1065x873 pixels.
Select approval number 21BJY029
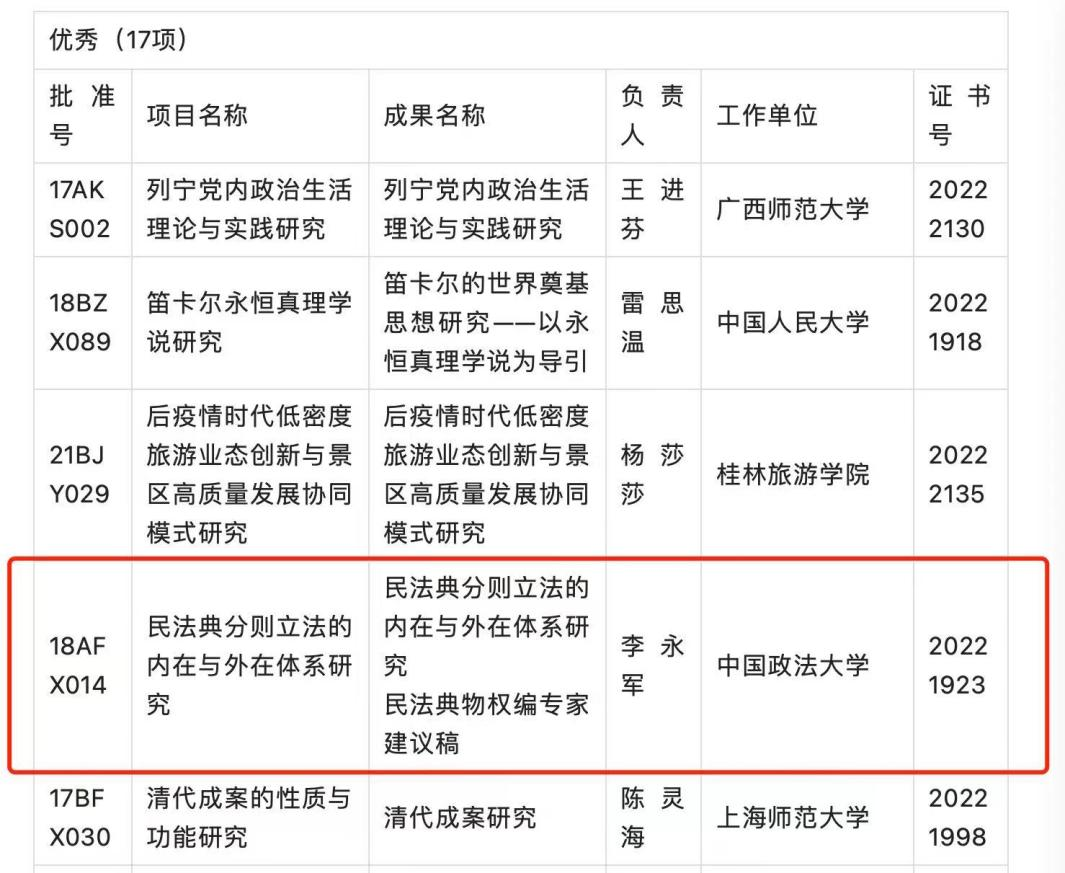[80, 474]
